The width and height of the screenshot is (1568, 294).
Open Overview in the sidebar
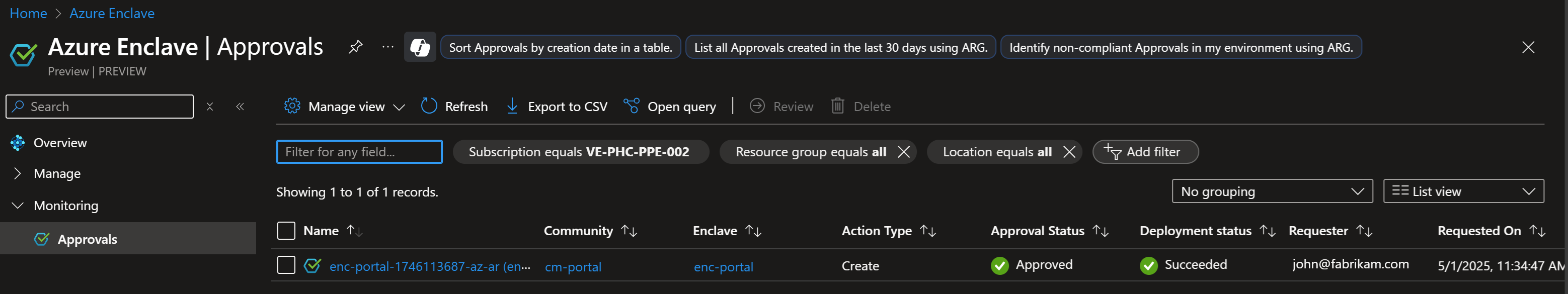pos(60,143)
